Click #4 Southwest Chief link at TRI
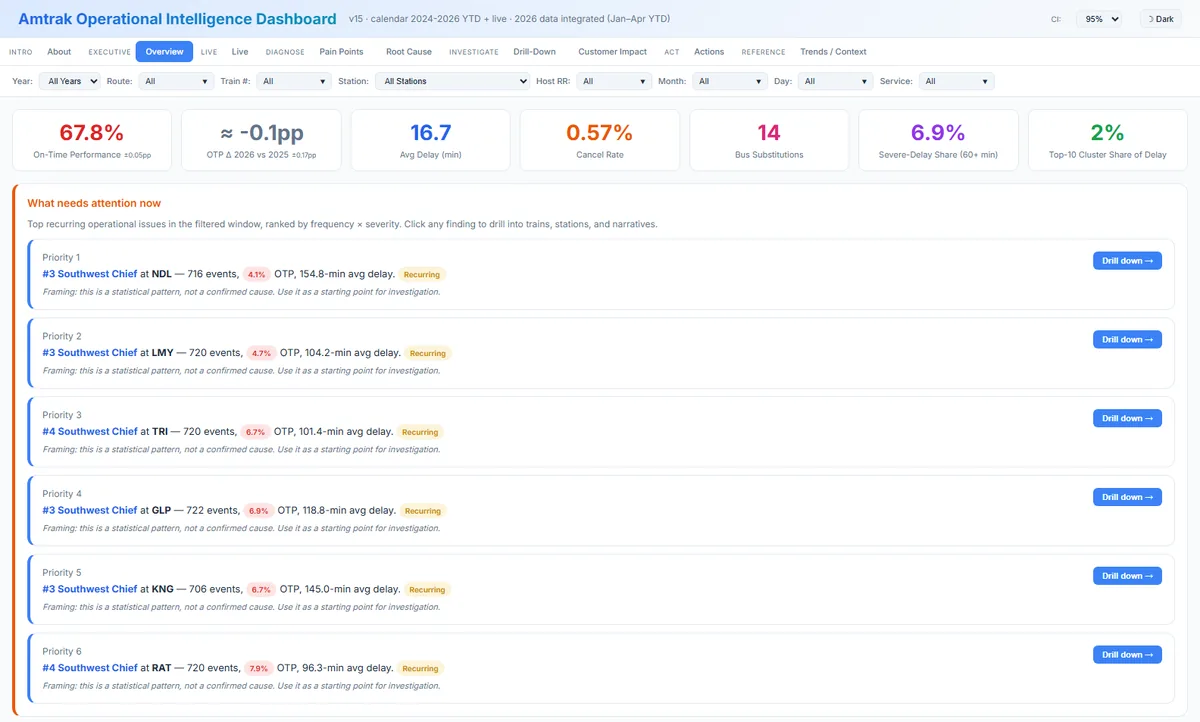 pos(89,432)
